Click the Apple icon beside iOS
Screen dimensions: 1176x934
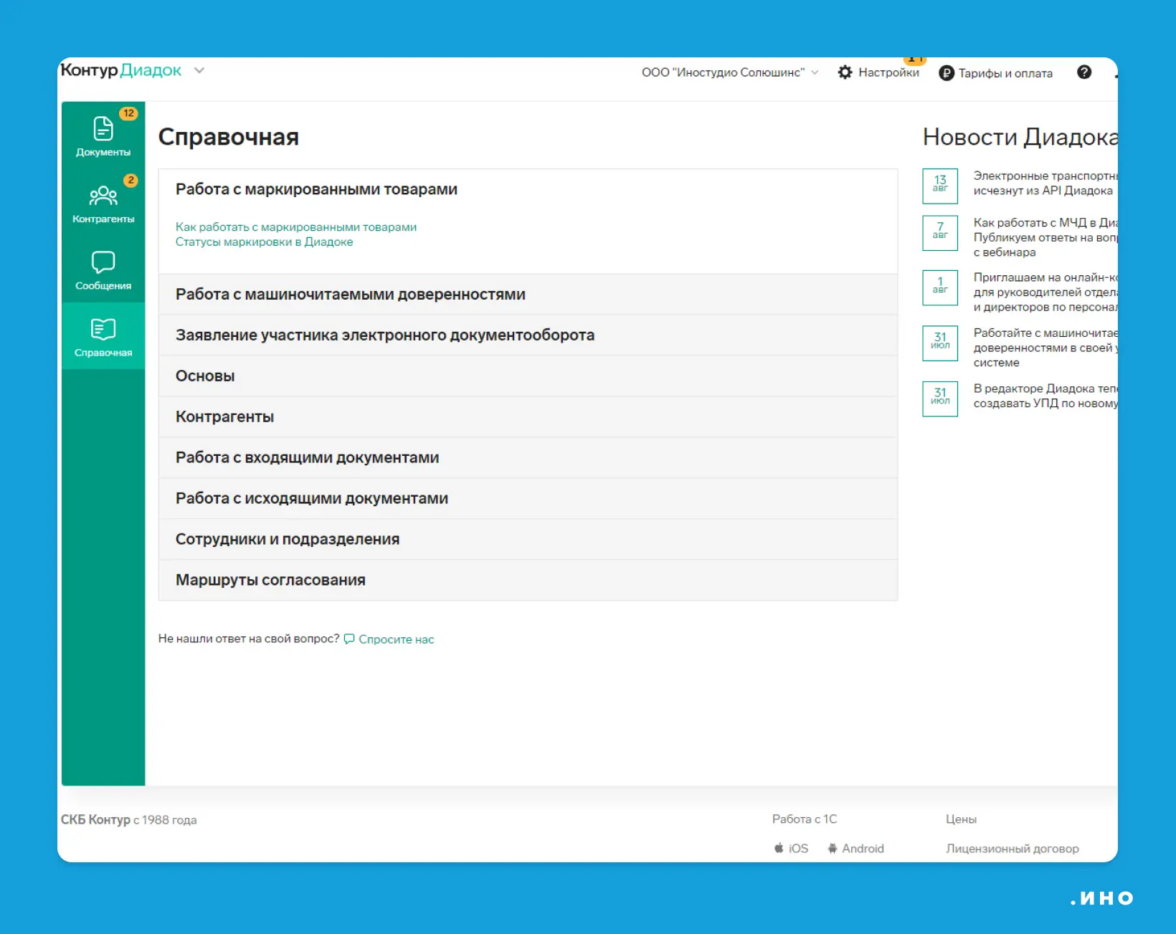(778, 848)
